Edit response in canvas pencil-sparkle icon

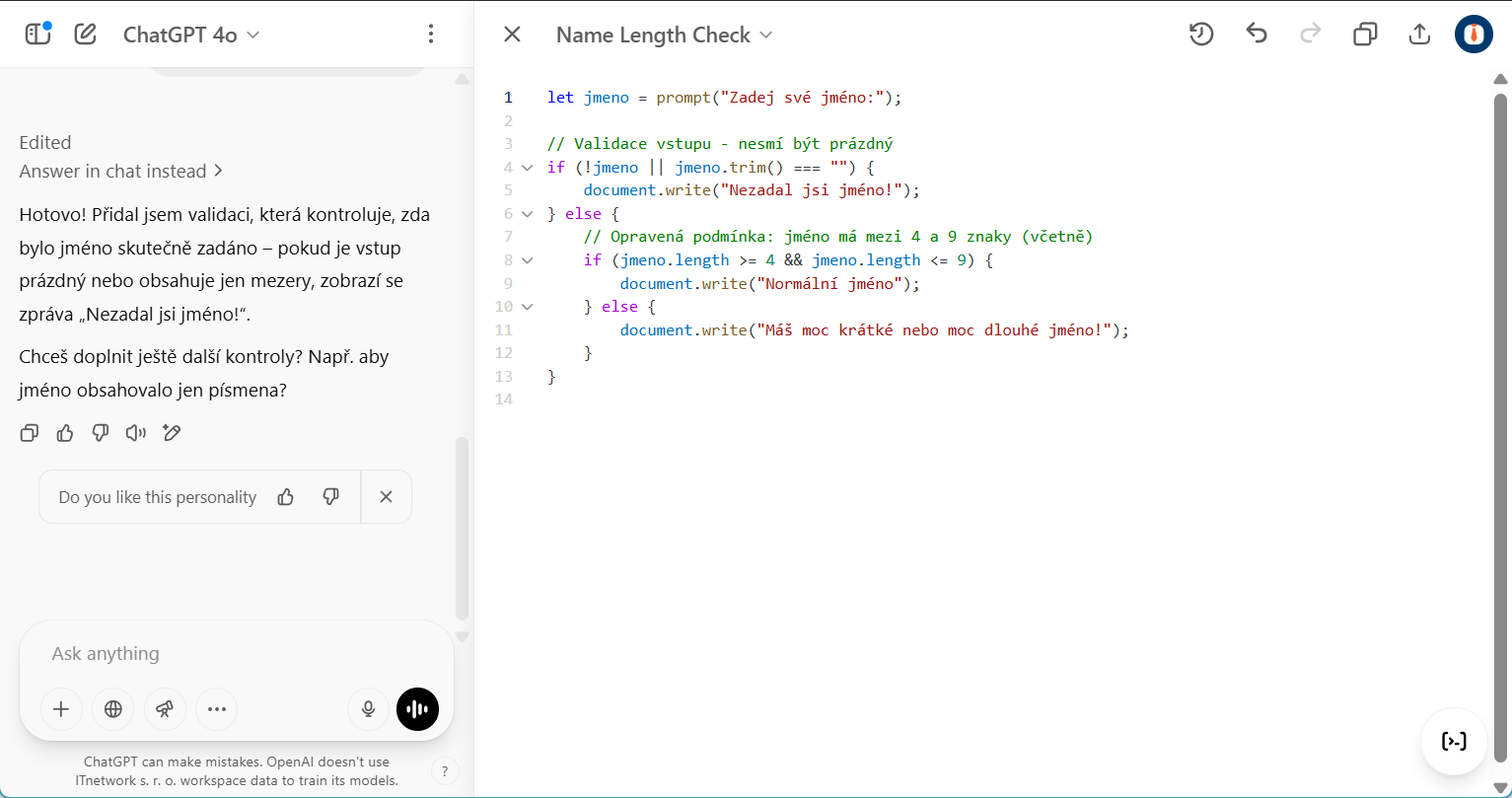pos(172,432)
